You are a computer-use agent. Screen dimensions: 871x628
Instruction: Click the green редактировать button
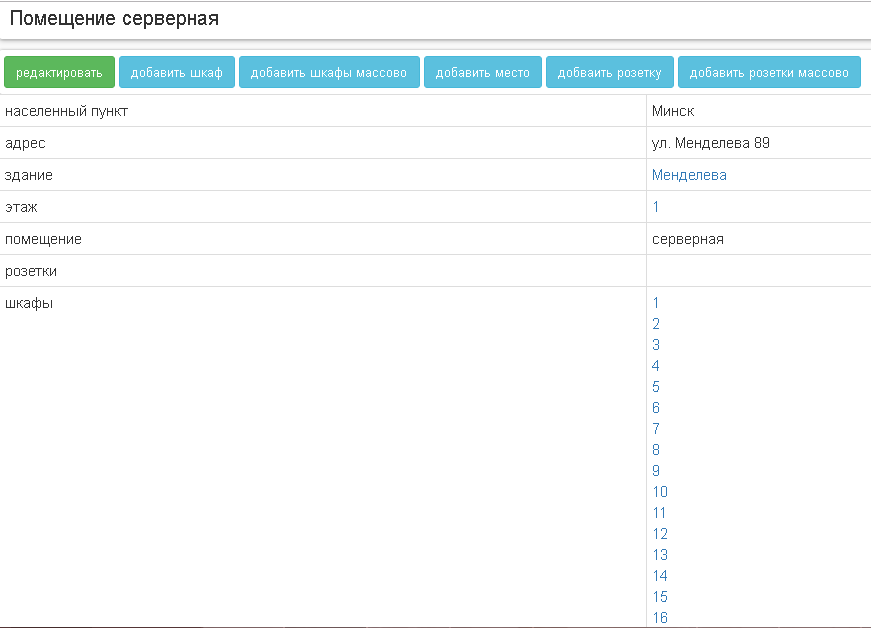[59, 72]
